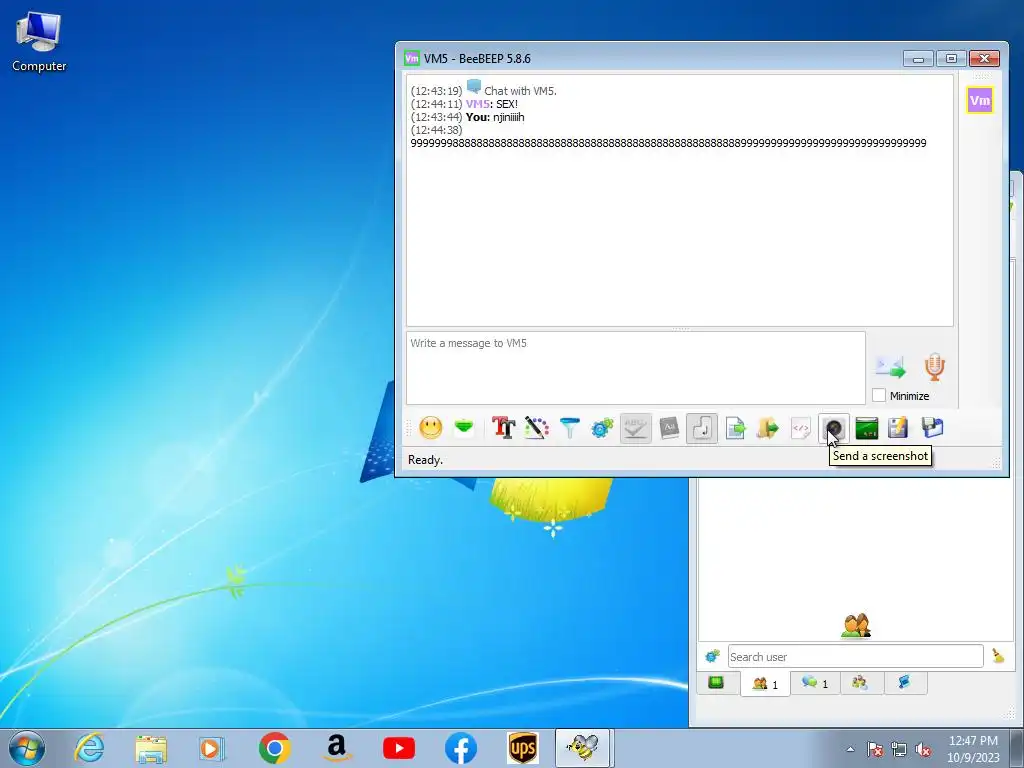
Task: Click the Amazon taskbar shortcut
Action: (x=337, y=748)
